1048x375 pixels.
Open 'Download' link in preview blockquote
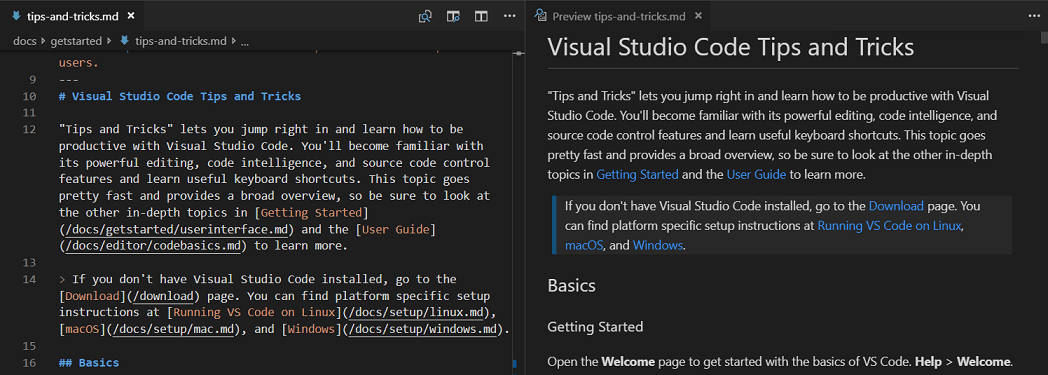pos(896,206)
